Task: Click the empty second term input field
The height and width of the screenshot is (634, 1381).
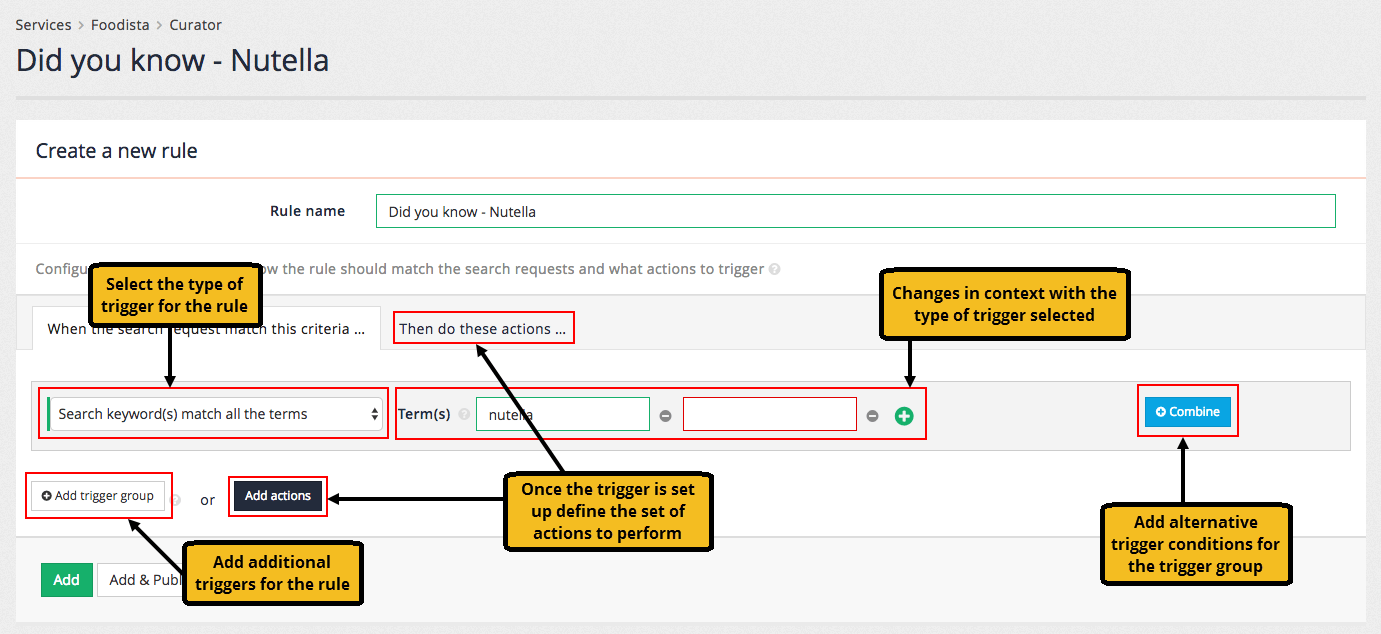Action: click(x=769, y=414)
